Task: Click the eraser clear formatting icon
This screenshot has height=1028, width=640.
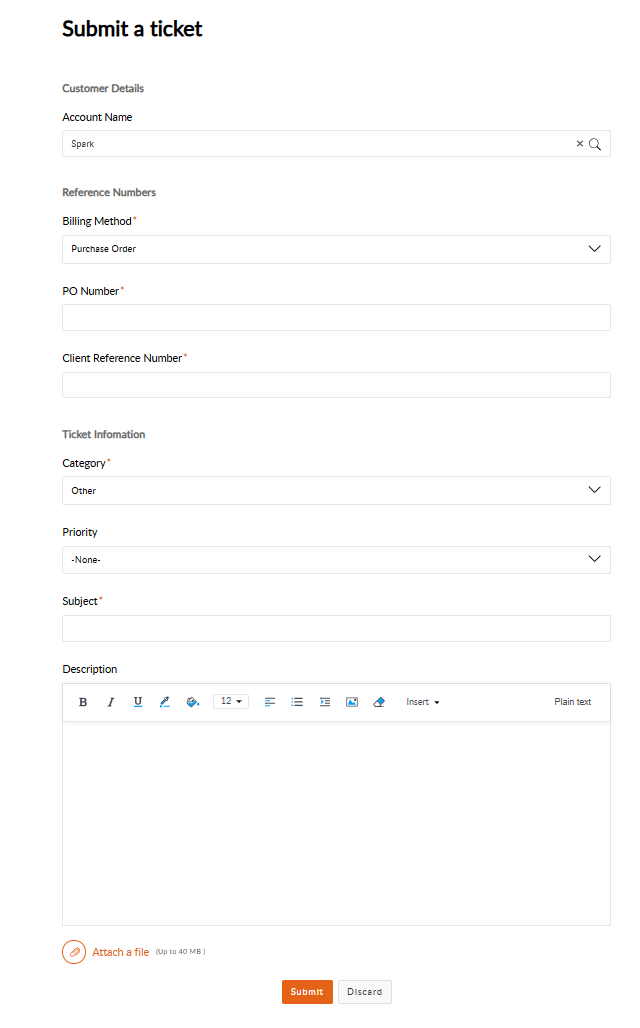Action: pyautogui.click(x=379, y=702)
